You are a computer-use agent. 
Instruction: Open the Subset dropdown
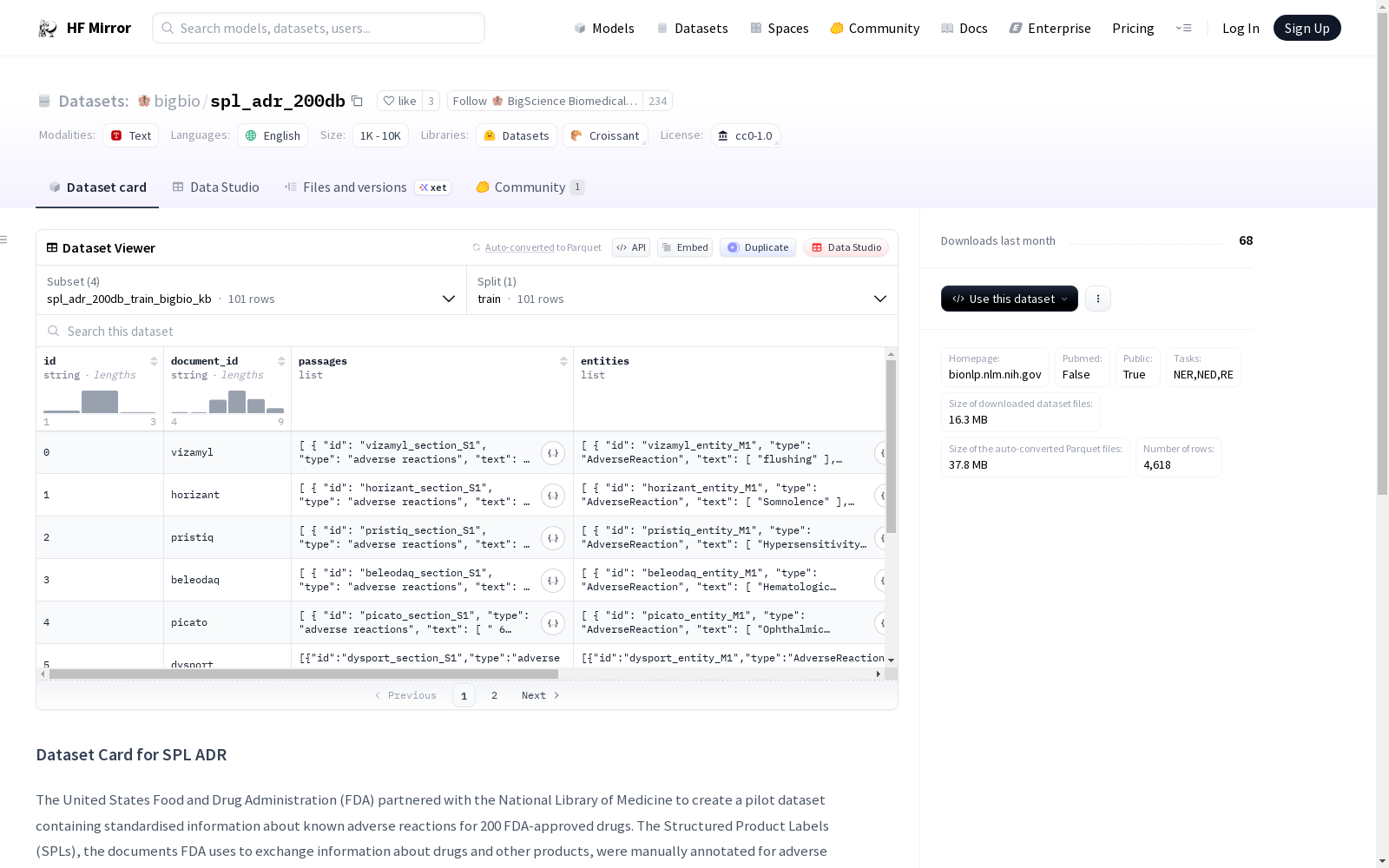pos(252,290)
